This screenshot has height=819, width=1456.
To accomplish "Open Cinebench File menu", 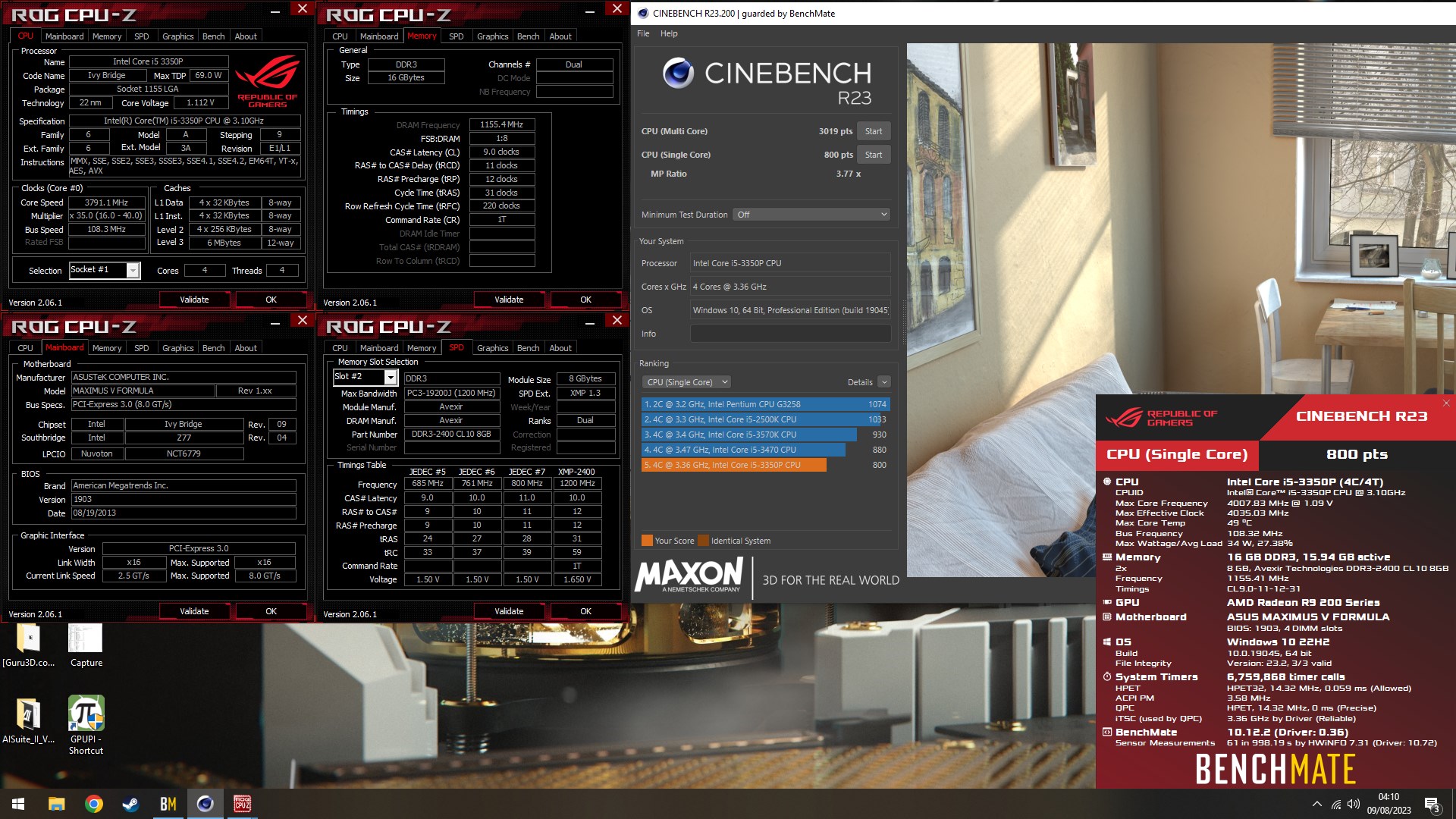I will pos(643,33).
